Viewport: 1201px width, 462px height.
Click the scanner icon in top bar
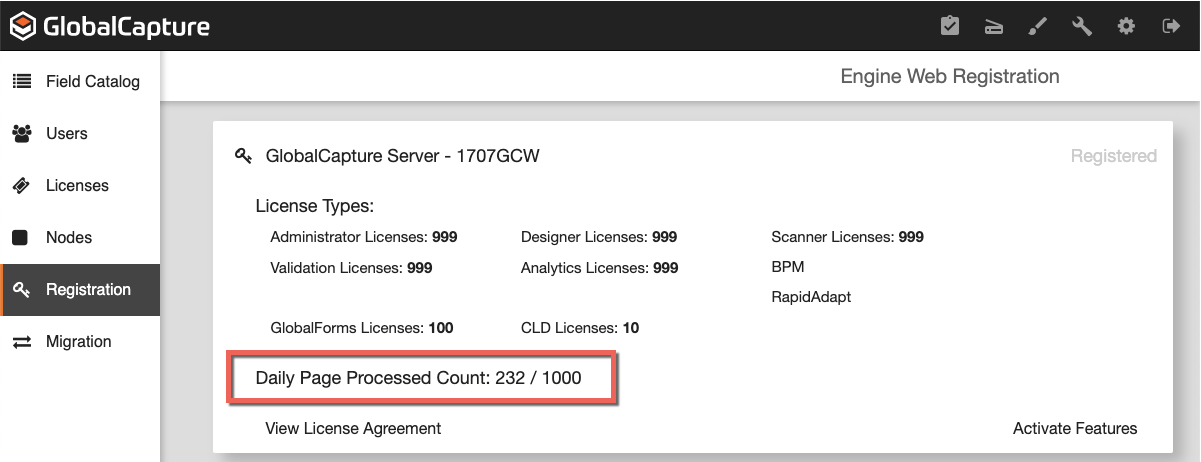click(x=994, y=27)
